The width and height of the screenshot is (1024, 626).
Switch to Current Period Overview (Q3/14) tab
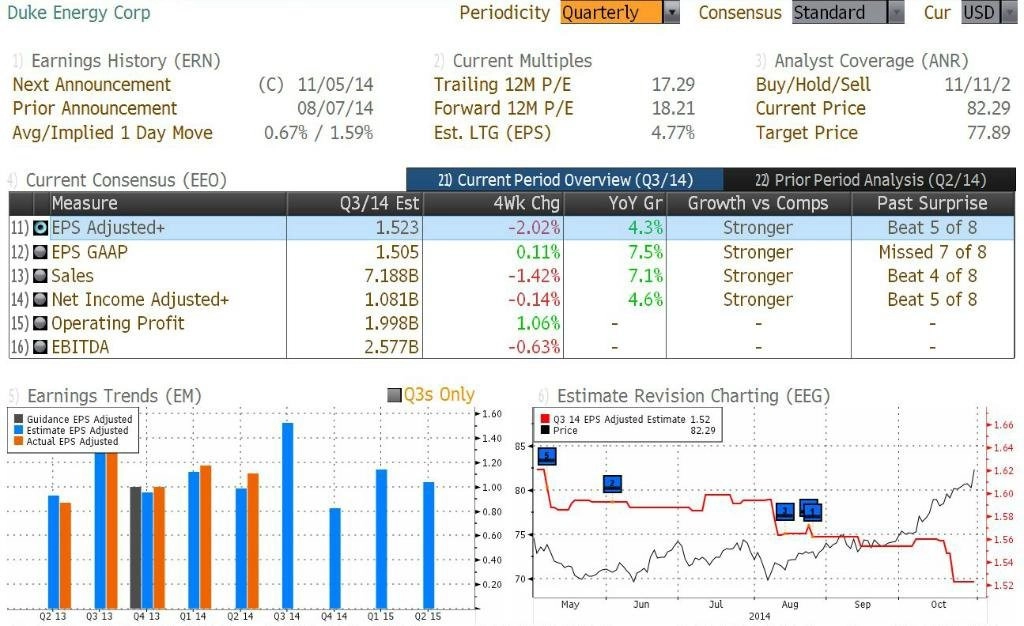pyautogui.click(x=565, y=180)
